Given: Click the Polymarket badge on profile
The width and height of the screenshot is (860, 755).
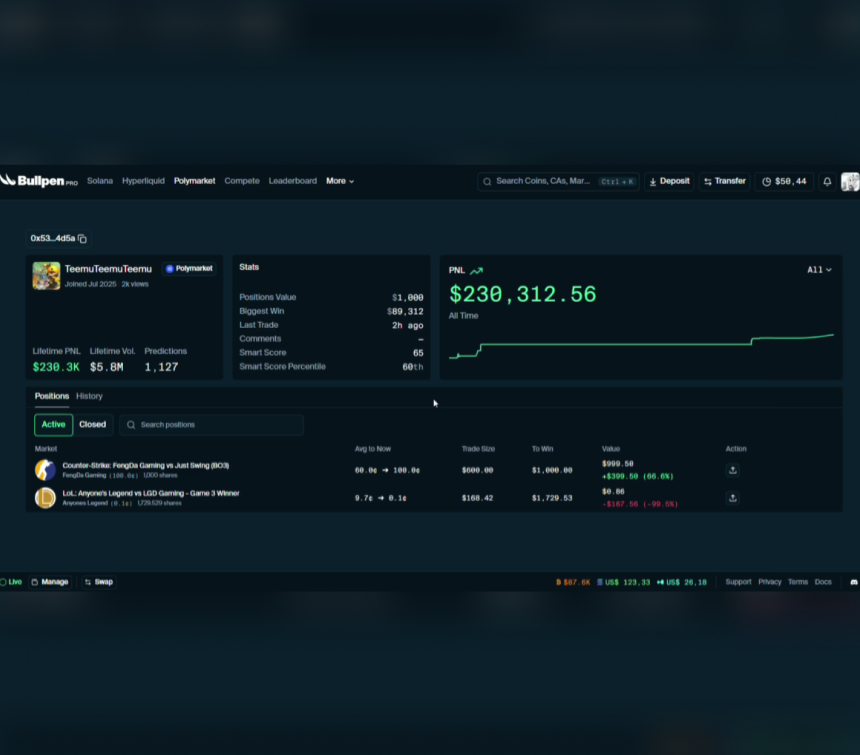Looking at the screenshot, I should click(189, 269).
